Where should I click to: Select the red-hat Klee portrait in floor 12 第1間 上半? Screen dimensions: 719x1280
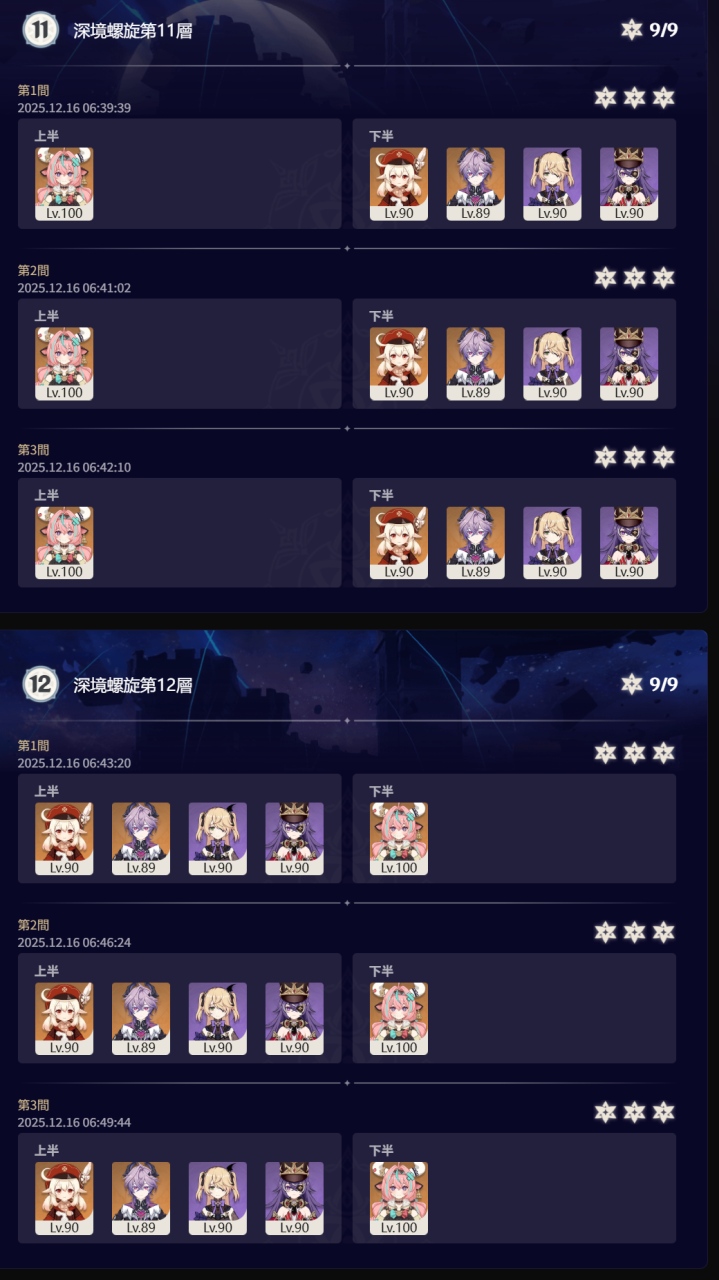[64, 839]
